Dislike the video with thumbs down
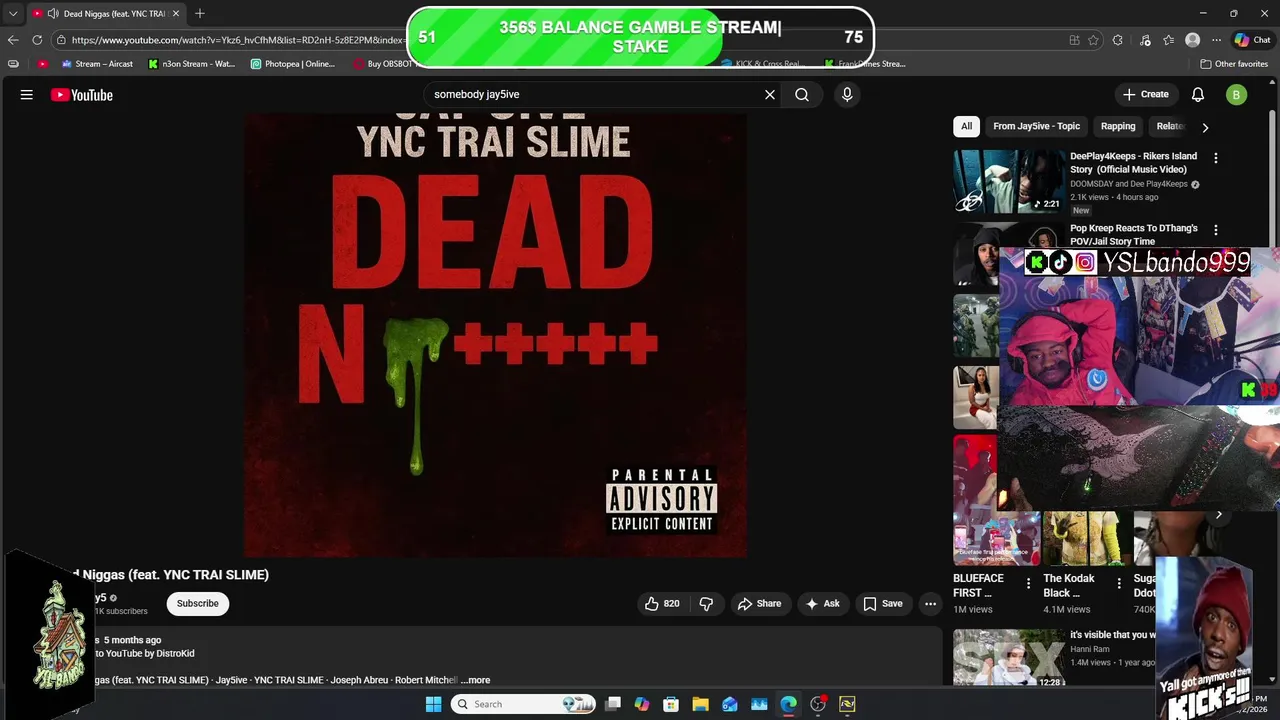Image resolution: width=1280 pixels, height=720 pixels. (x=706, y=603)
